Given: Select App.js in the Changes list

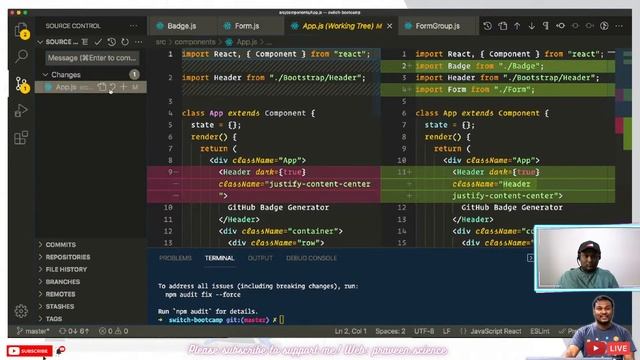Looking at the screenshot, I should 91,87.
